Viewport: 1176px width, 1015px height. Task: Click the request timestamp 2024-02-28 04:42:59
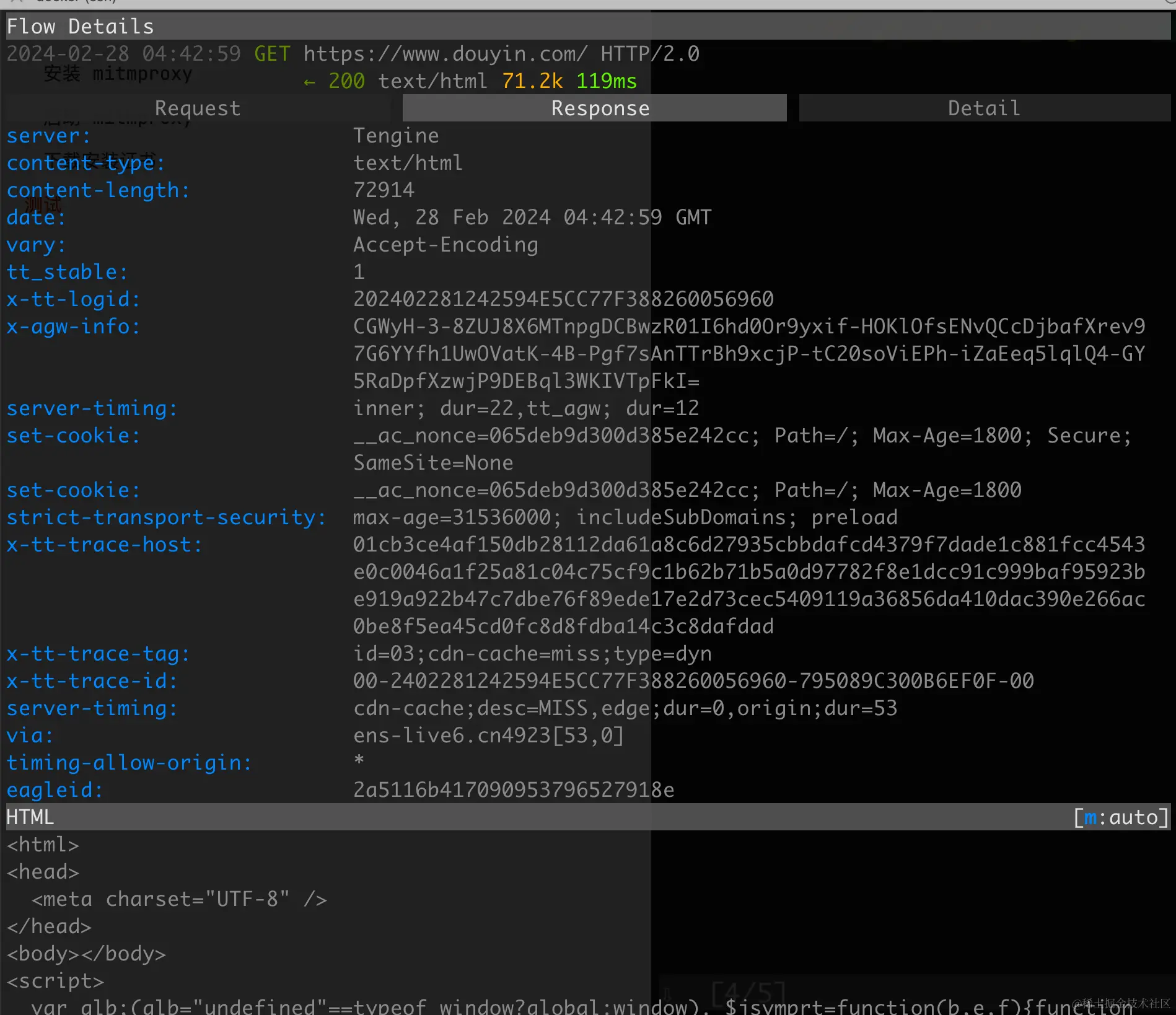[123, 54]
